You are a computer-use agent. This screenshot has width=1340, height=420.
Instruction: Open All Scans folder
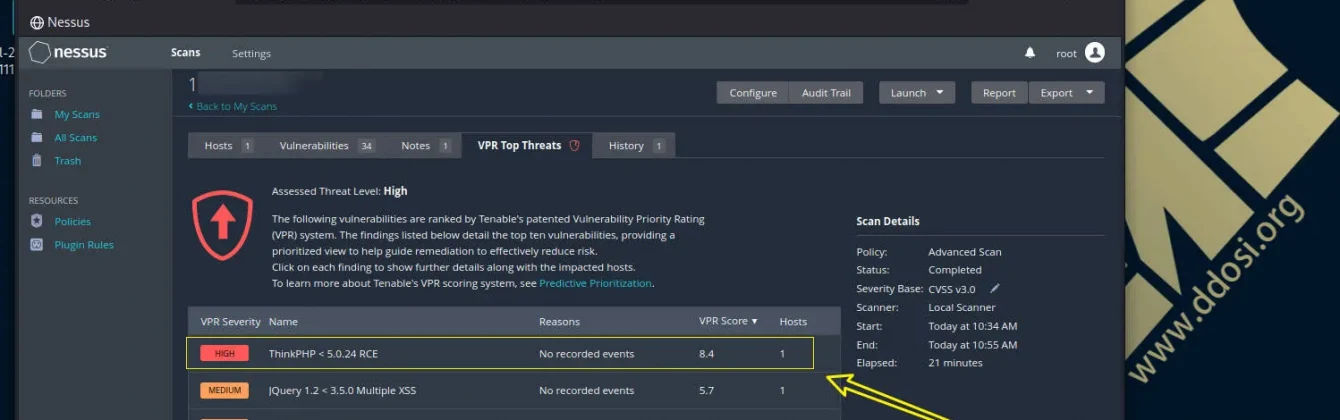[x=76, y=137]
